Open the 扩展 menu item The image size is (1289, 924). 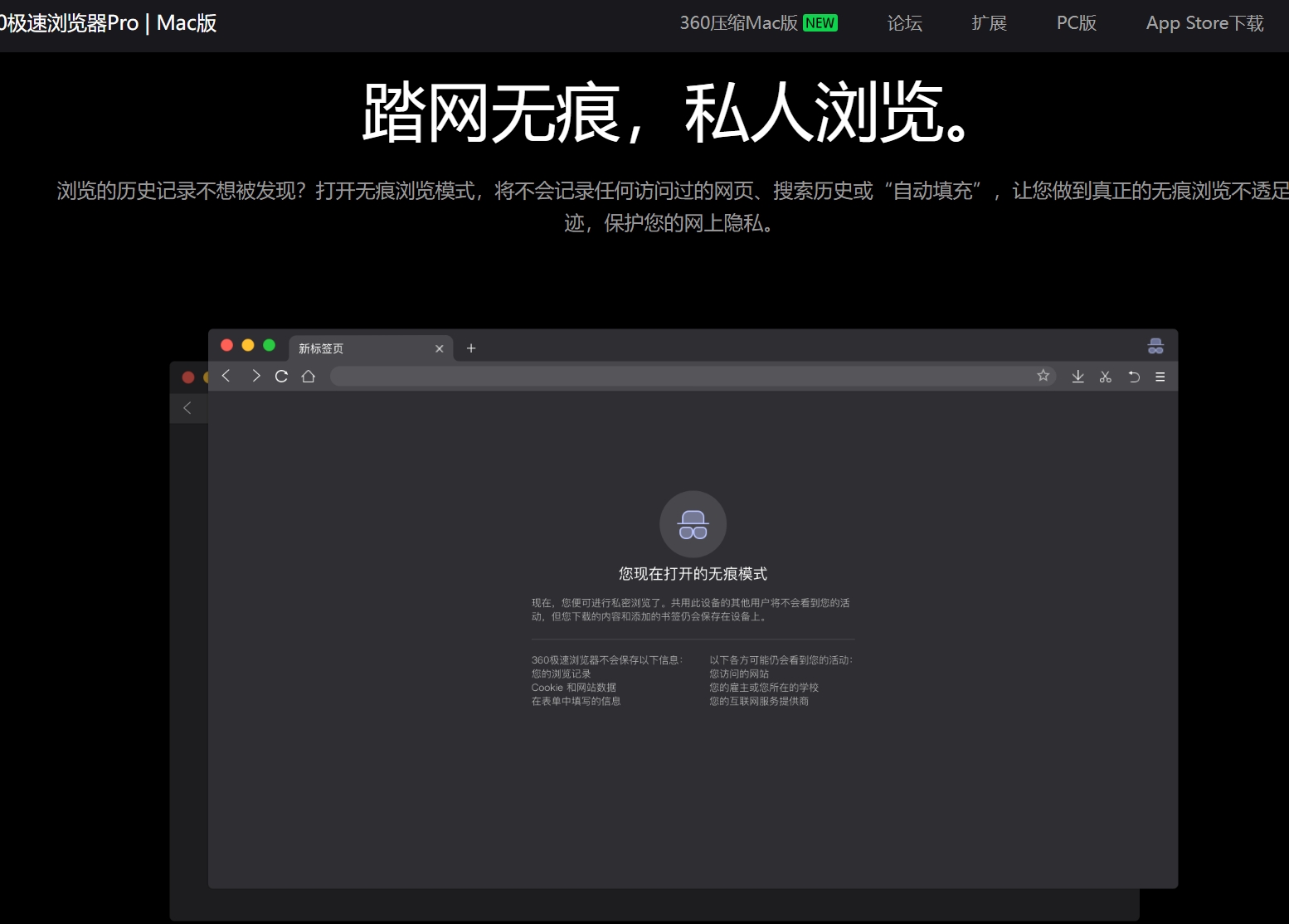click(989, 23)
